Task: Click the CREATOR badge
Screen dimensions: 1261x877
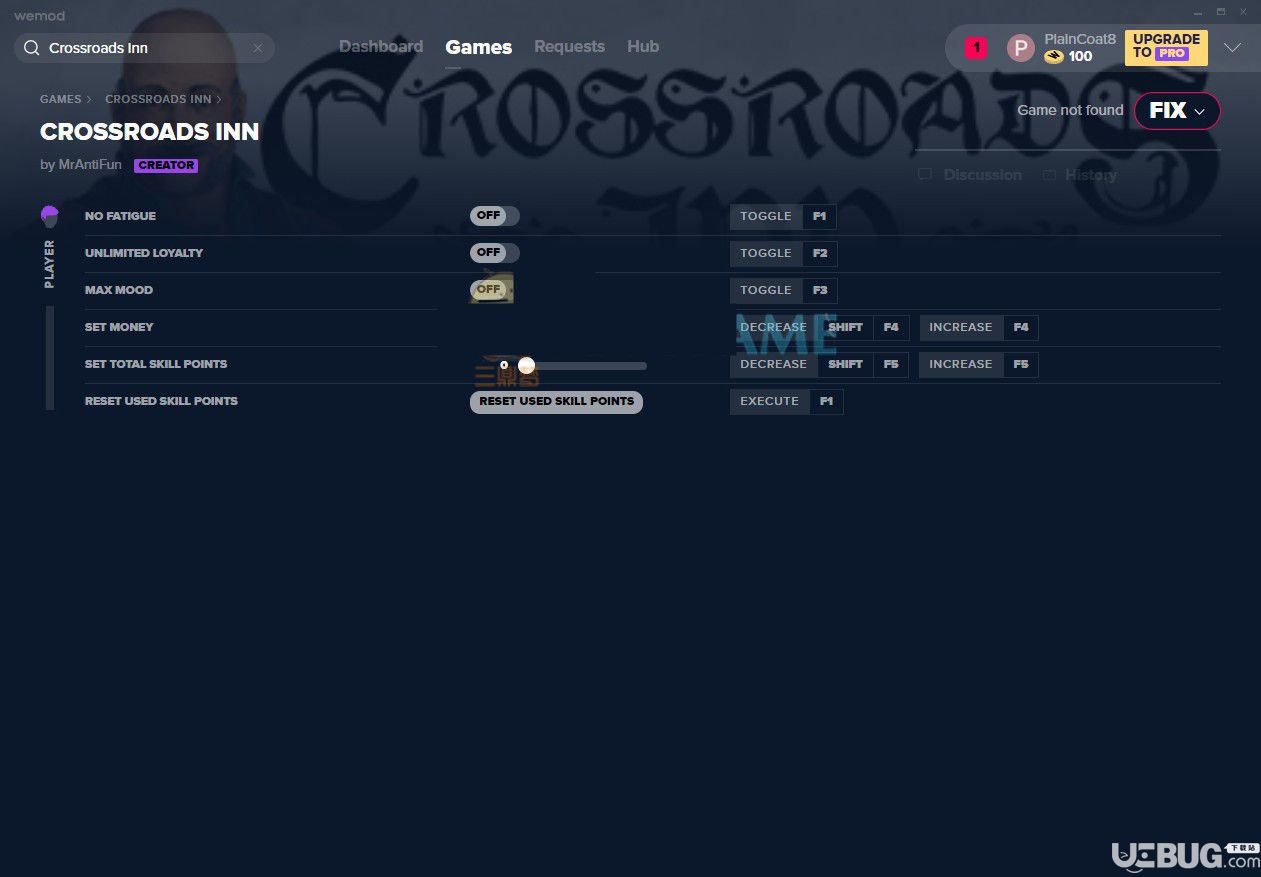Action: pos(166,166)
